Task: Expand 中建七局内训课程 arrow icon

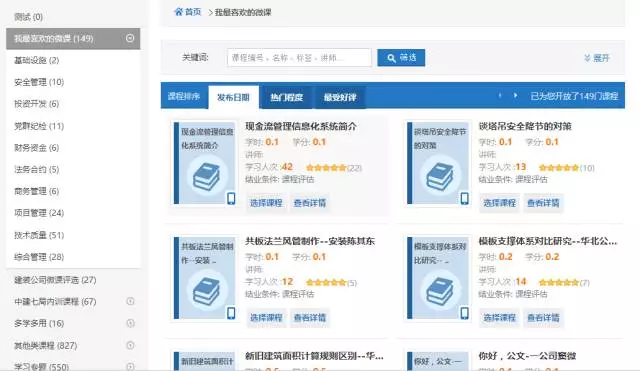Action: coord(130,301)
